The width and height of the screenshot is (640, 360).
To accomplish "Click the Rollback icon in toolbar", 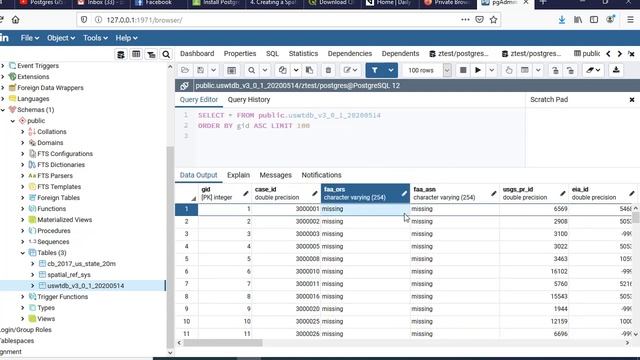I will click(x=570, y=70).
